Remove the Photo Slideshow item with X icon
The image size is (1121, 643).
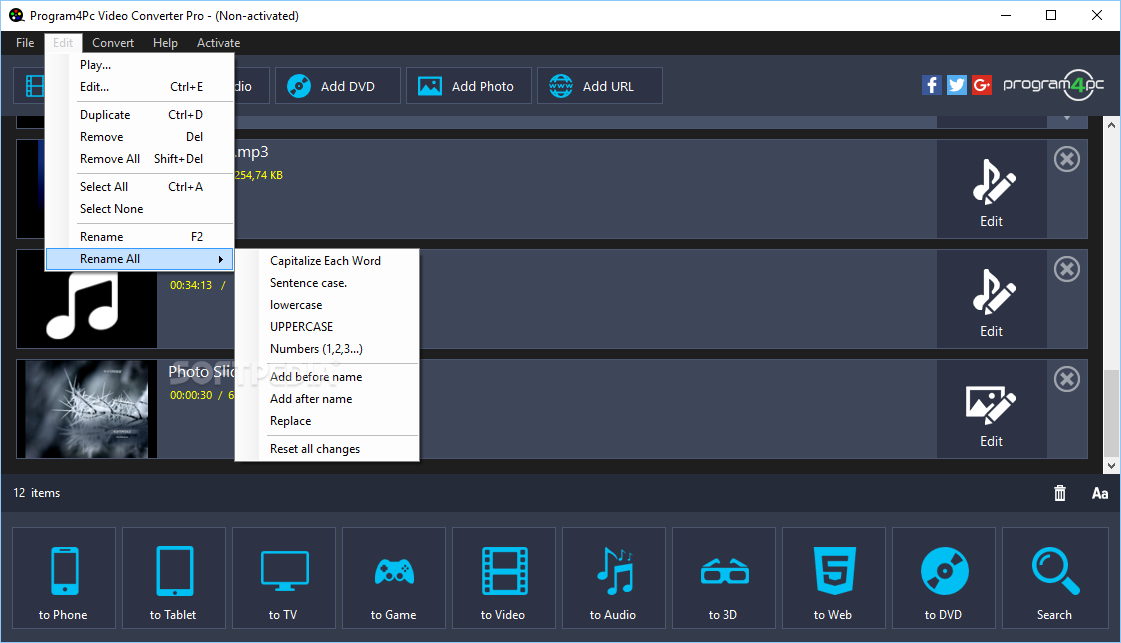(x=1067, y=379)
